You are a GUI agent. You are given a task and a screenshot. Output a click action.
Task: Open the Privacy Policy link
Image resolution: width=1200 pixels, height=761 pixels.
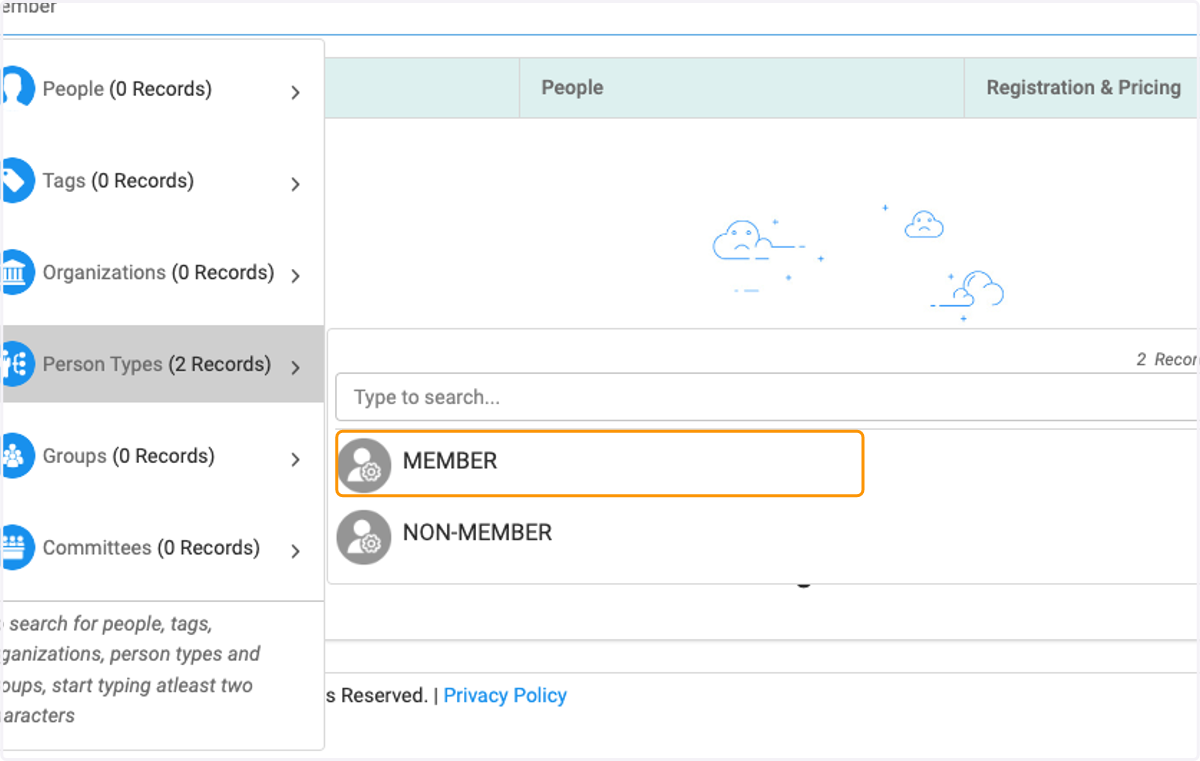point(505,695)
